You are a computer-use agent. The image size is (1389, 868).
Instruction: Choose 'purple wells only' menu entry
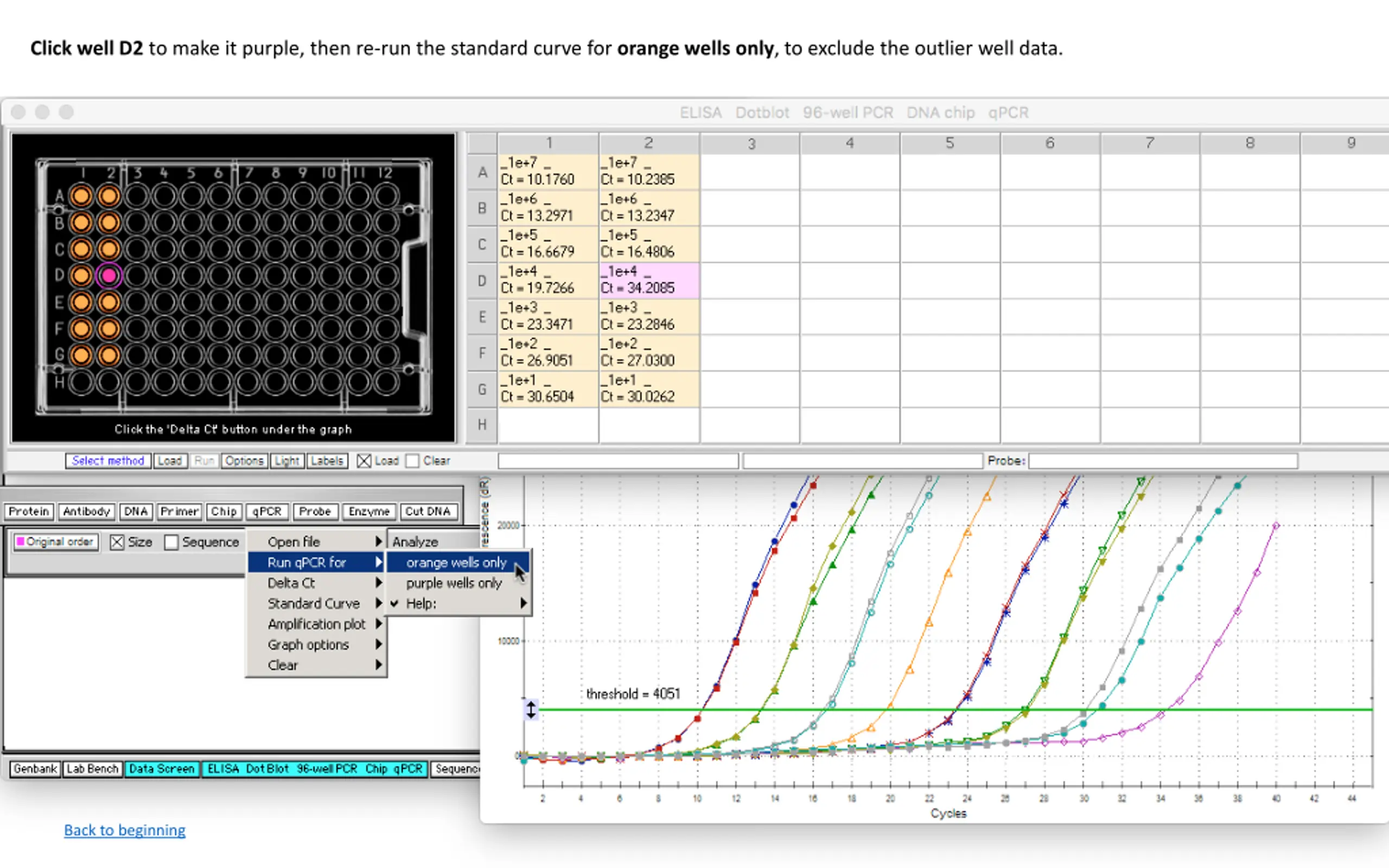point(454,583)
